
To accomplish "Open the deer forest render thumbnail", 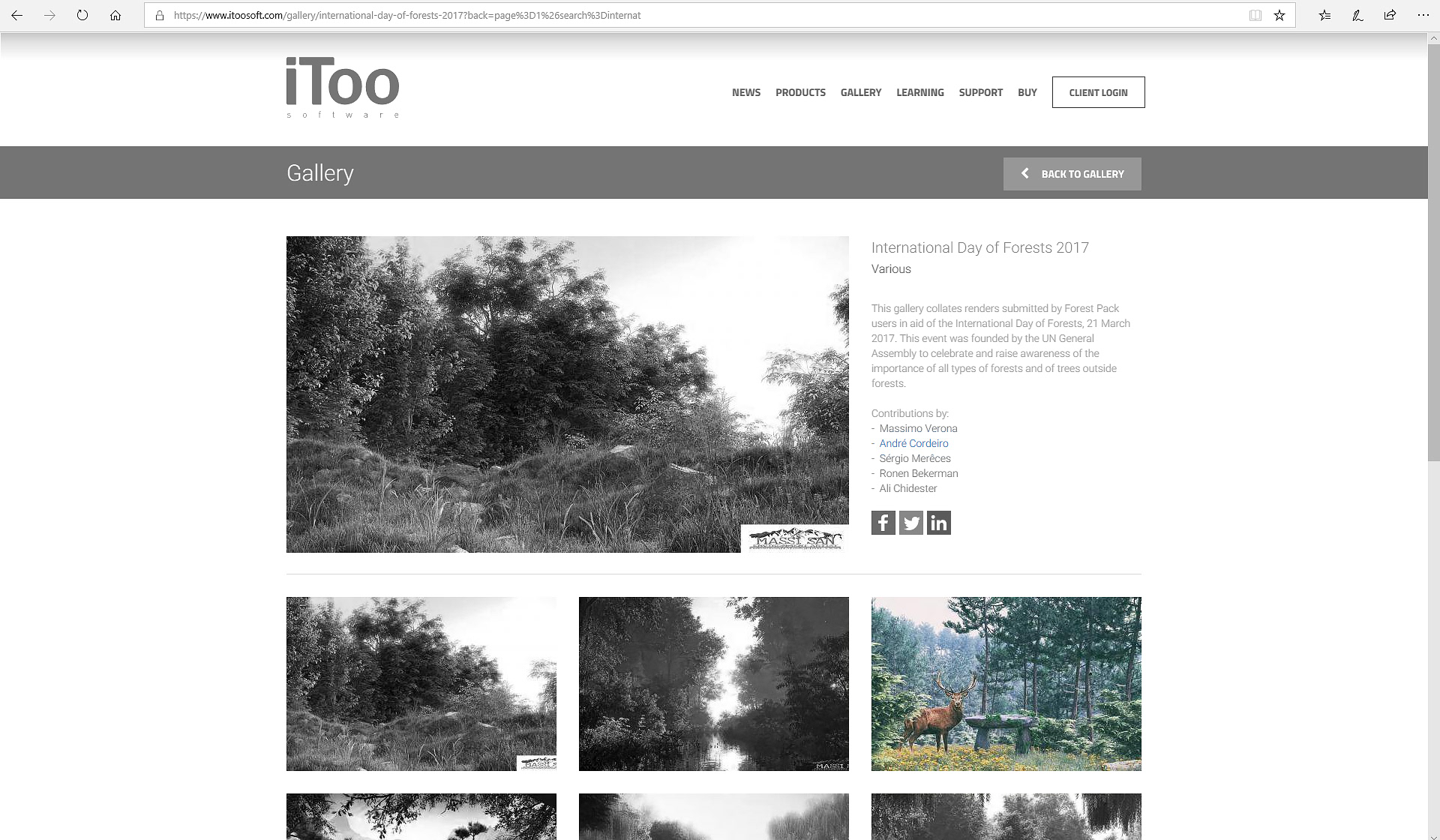I will click(1006, 683).
